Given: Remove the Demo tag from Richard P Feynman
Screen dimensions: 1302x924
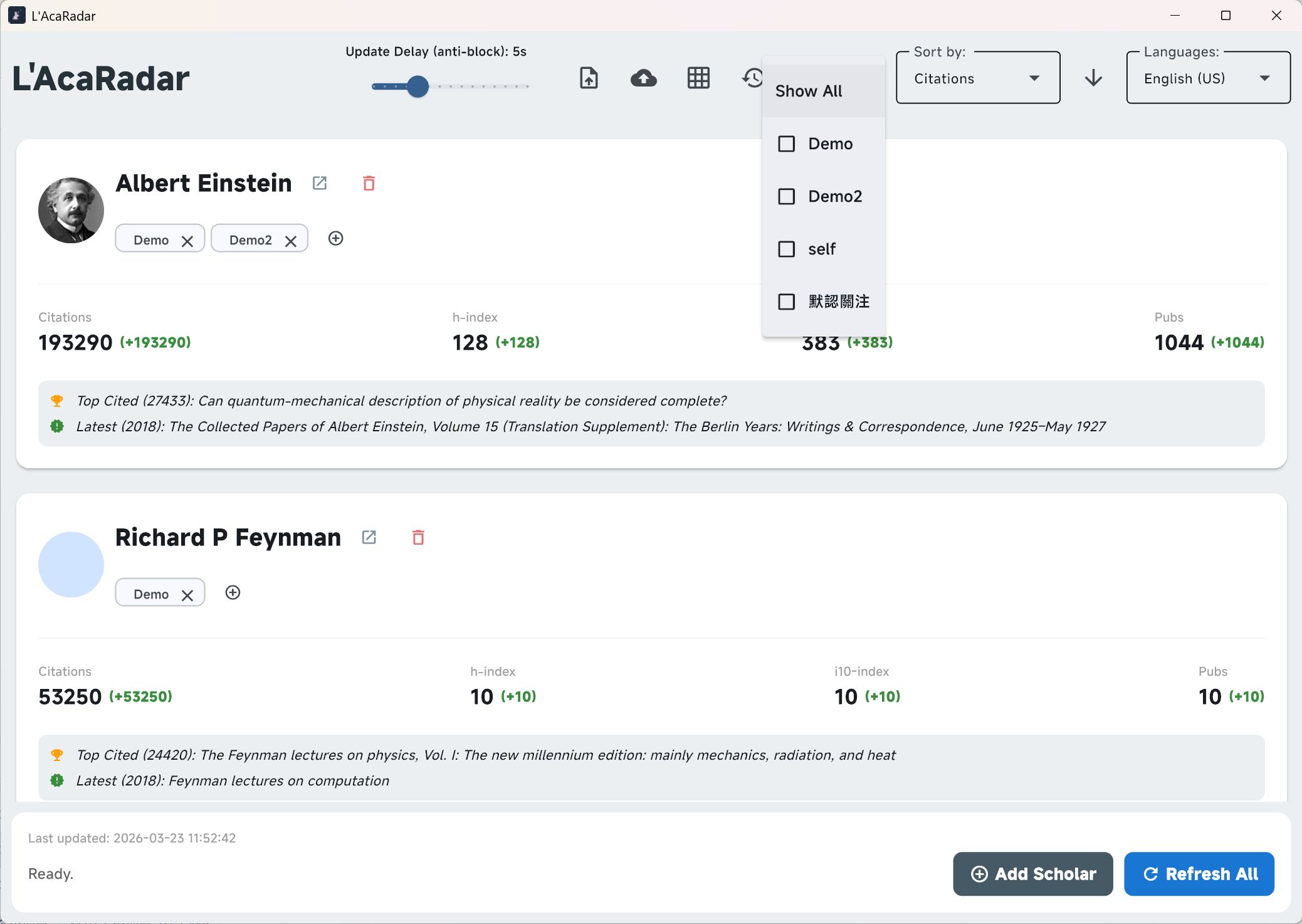Looking at the screenshot, I should 187,596.
